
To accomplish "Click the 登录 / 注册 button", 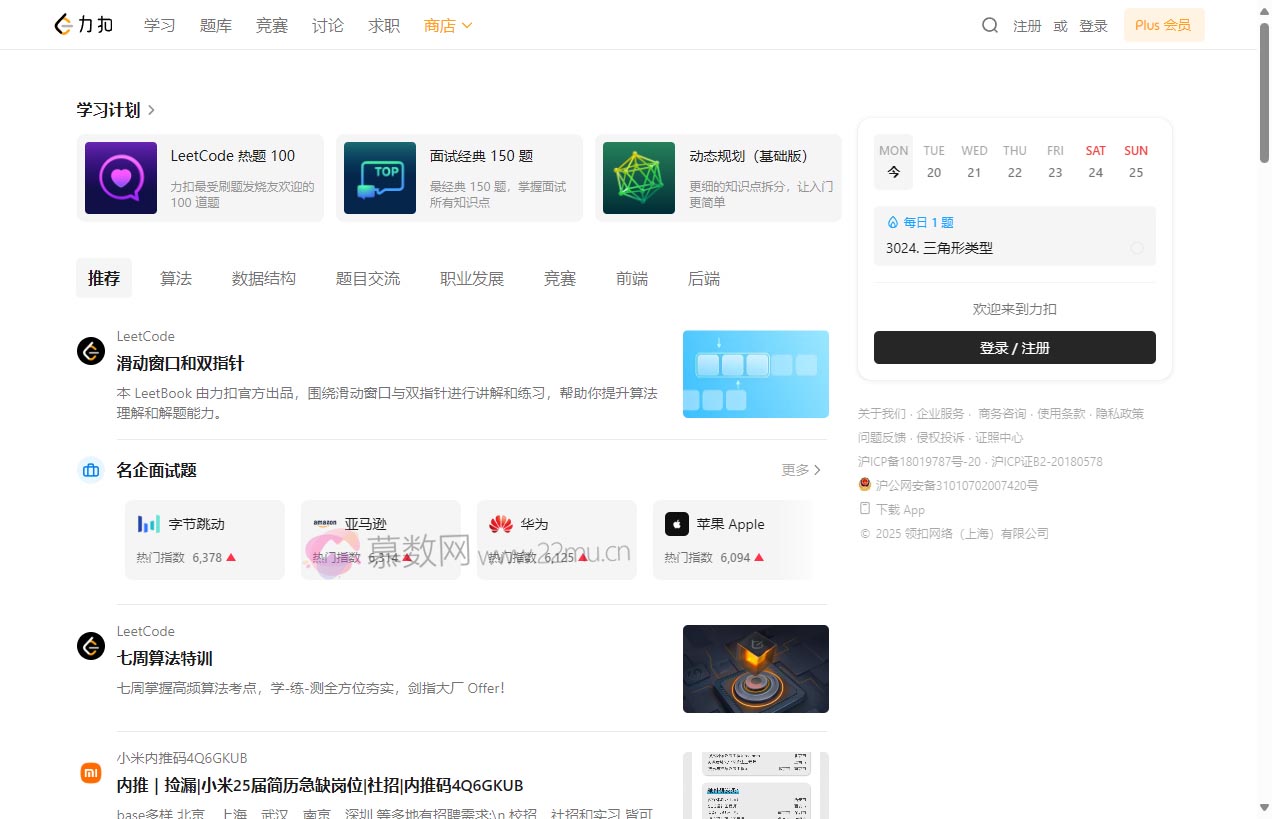I will pos(1014,347).
